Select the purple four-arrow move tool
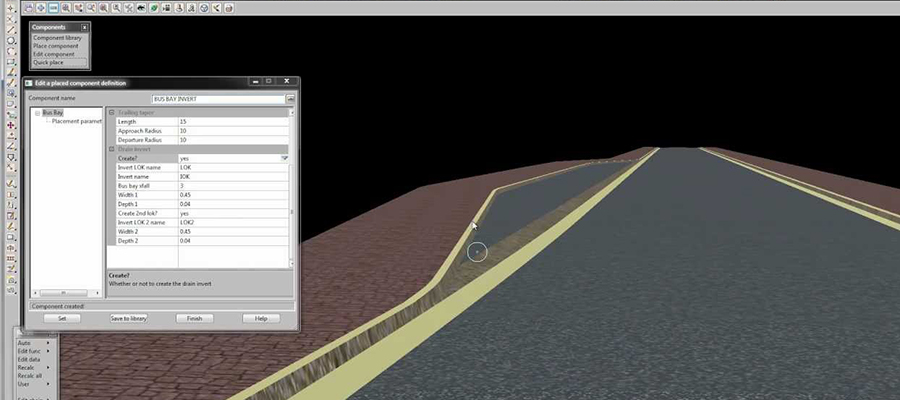This screenshot has height=400, width=900. 10,125
